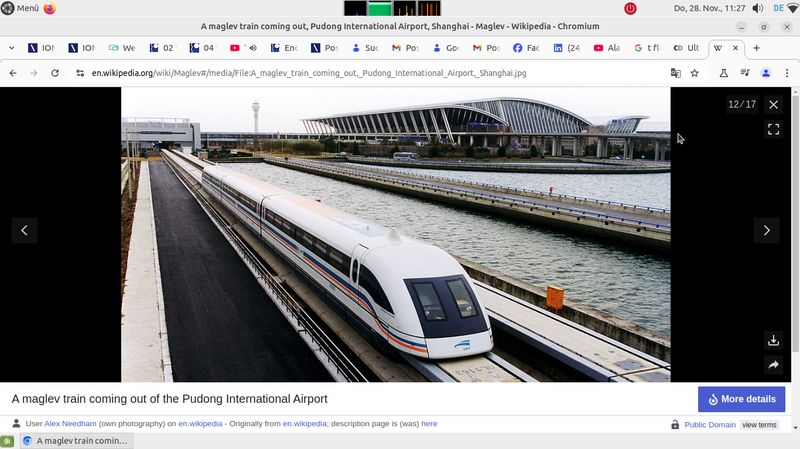Click the translate page icon
The height and width of the screenshot is (449, 800).
[675, 73]
